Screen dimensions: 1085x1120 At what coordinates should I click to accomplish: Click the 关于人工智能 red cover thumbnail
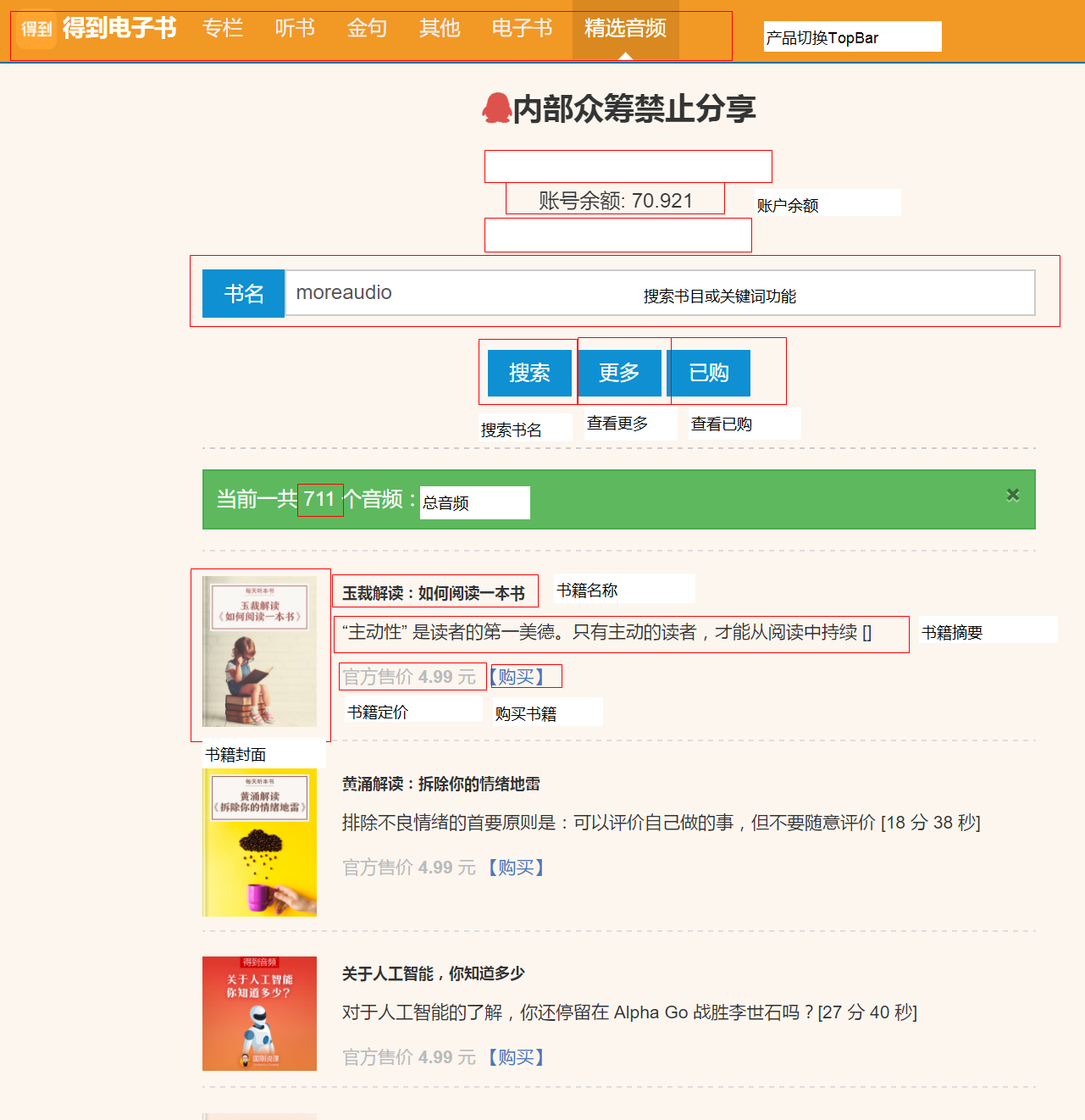pyautogui.click(x=260, y=1013)
